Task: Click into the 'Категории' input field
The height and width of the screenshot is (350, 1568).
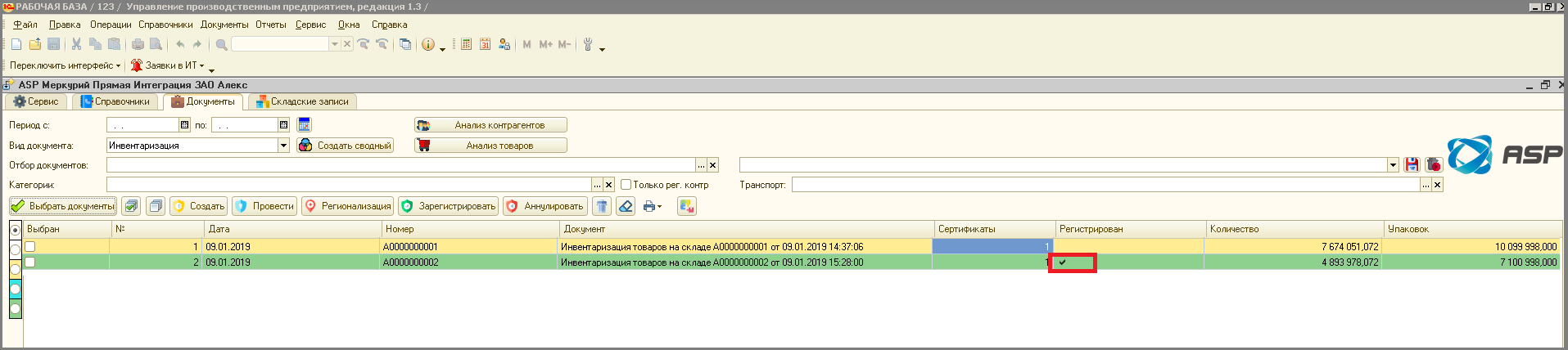Action: tap(349, 185)
